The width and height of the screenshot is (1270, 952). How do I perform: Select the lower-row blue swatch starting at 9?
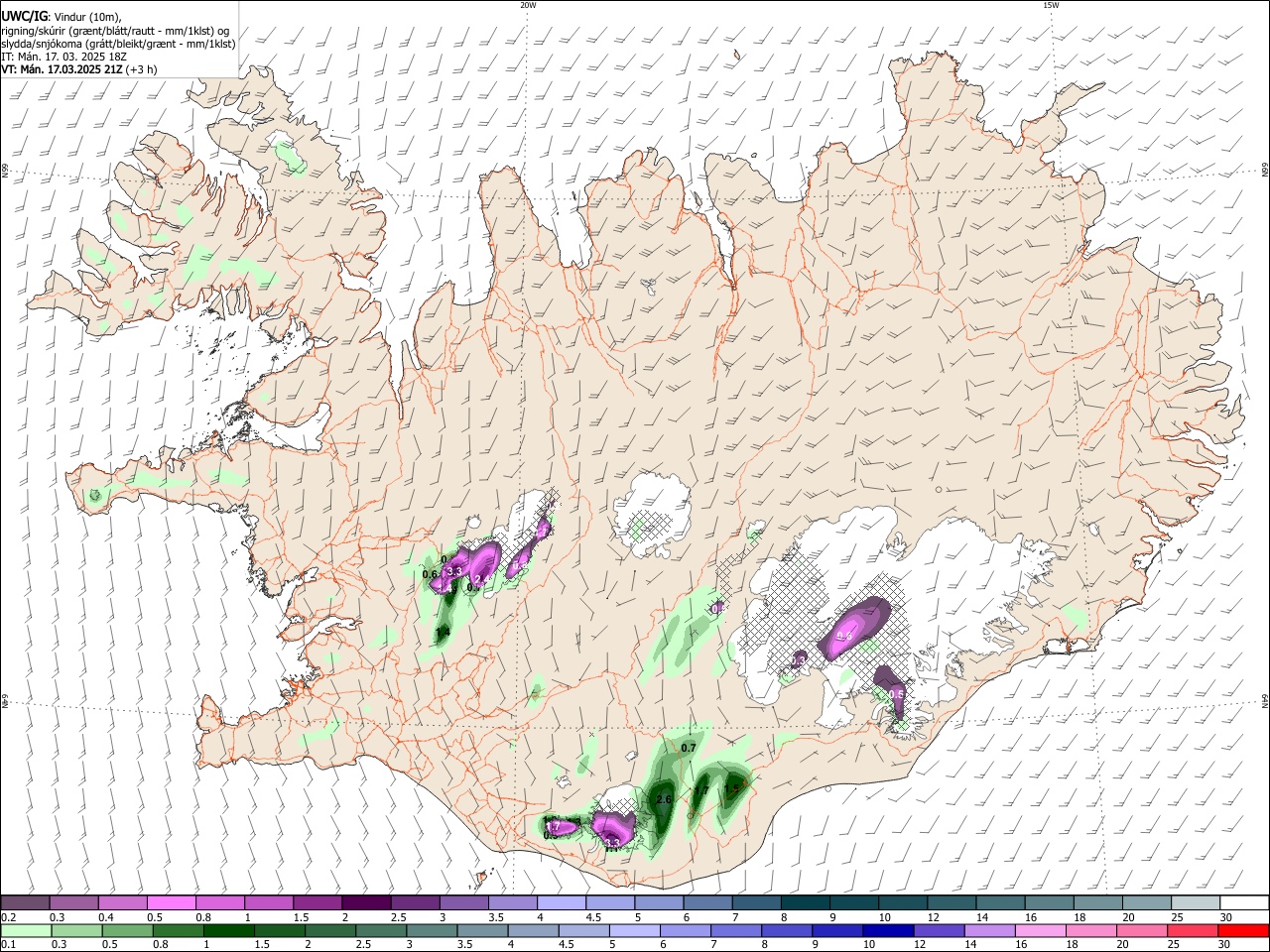click(x=835, y=930)
